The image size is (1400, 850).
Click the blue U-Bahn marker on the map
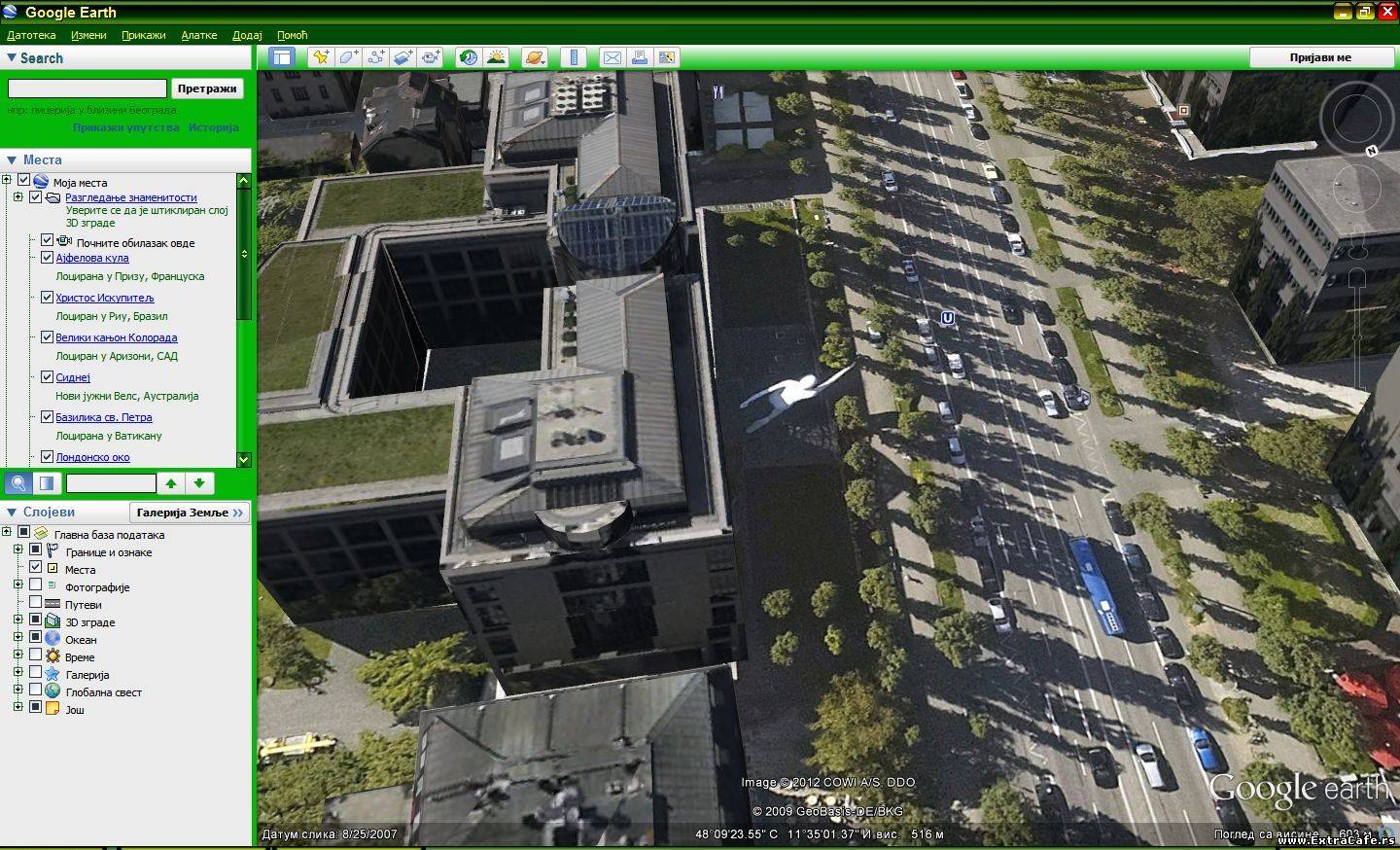click(947, 318)
